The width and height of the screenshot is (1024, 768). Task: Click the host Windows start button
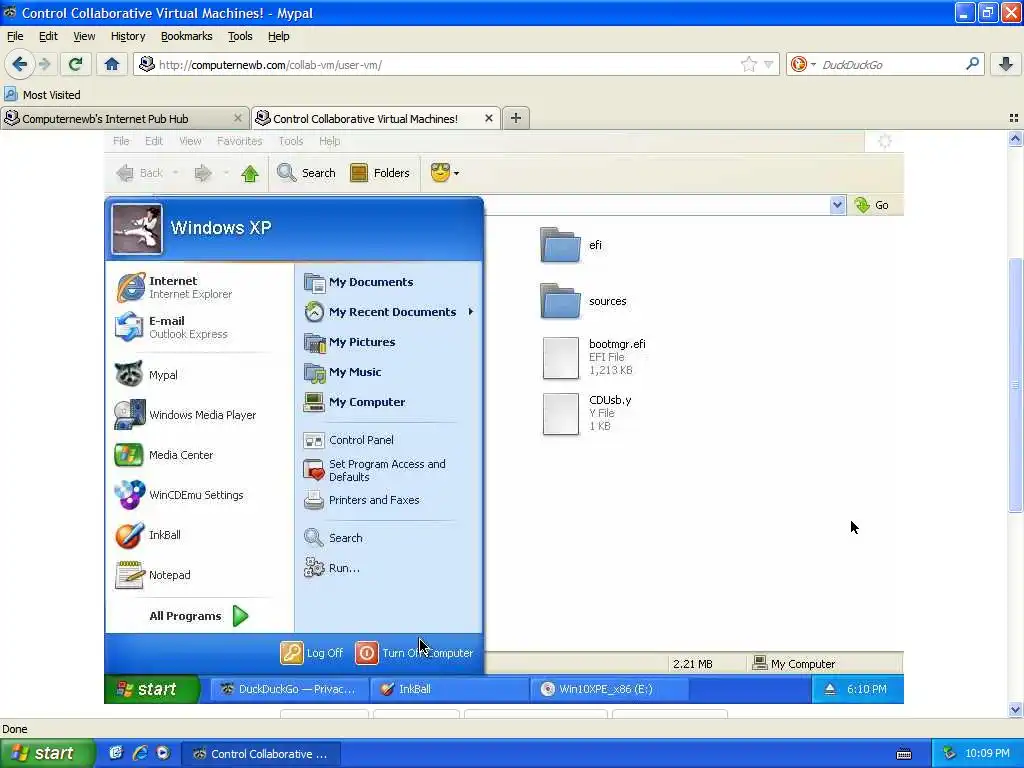tap(47, 753)
